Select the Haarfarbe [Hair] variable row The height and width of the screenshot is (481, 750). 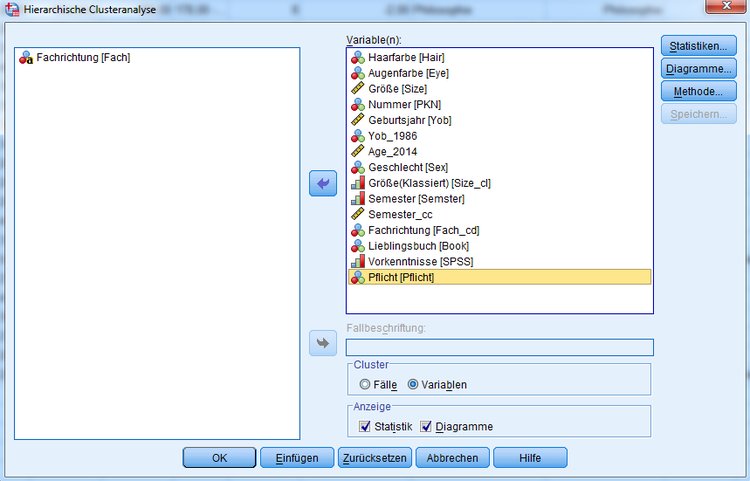point(499,57)
